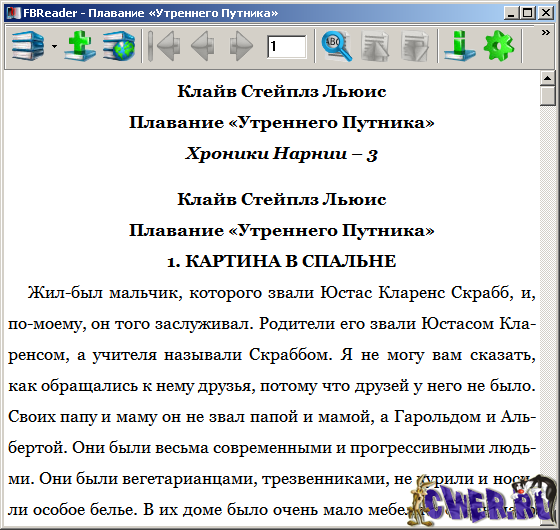This screenshot has width=560, height=530.
Task: Minimize the FBReader window
Action: click(x=512, y=13)
